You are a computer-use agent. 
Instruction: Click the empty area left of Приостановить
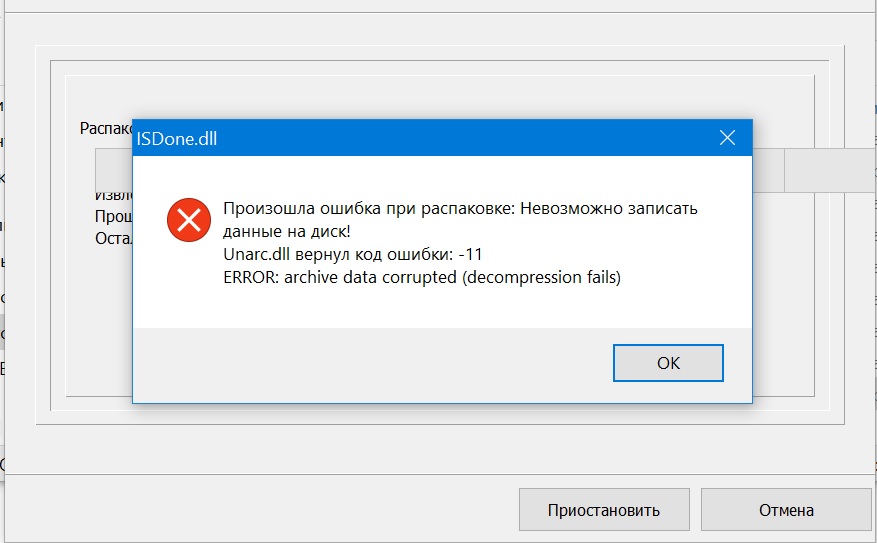(260, 510)
